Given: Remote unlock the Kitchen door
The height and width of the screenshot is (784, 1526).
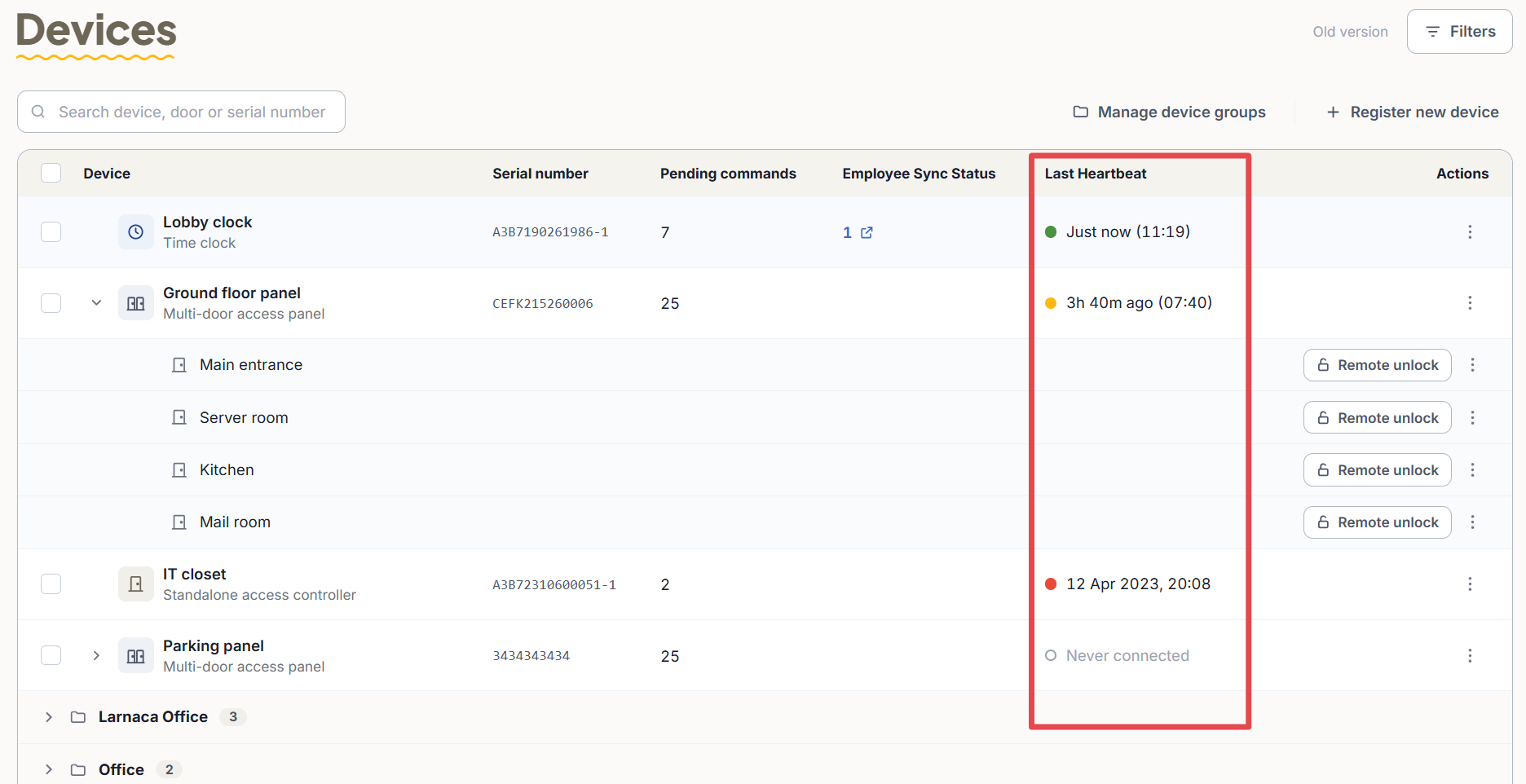Looking at the screenshot, I should pos(1378,470).
